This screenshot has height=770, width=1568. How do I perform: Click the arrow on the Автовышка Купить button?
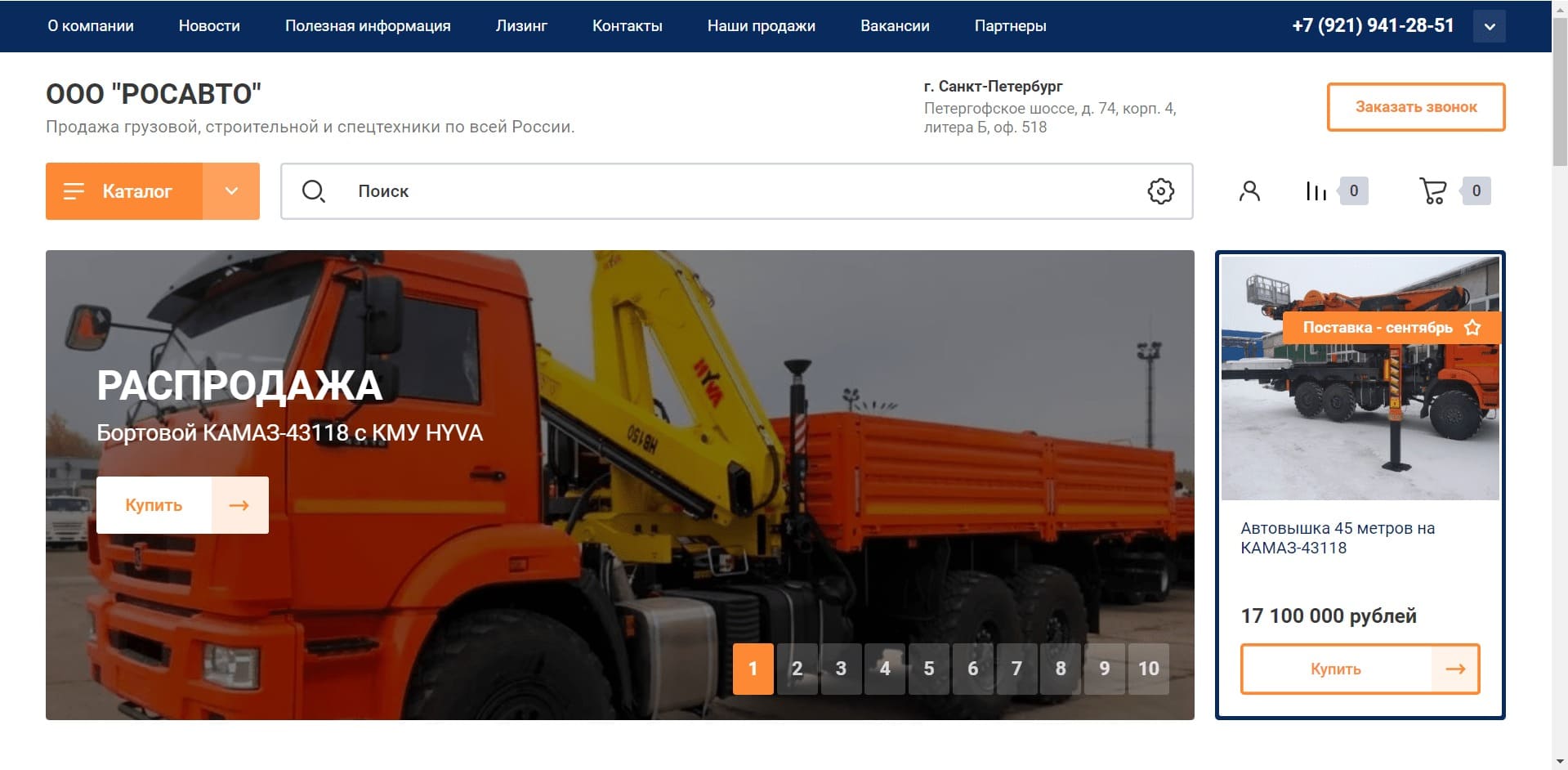[1455, 669]
